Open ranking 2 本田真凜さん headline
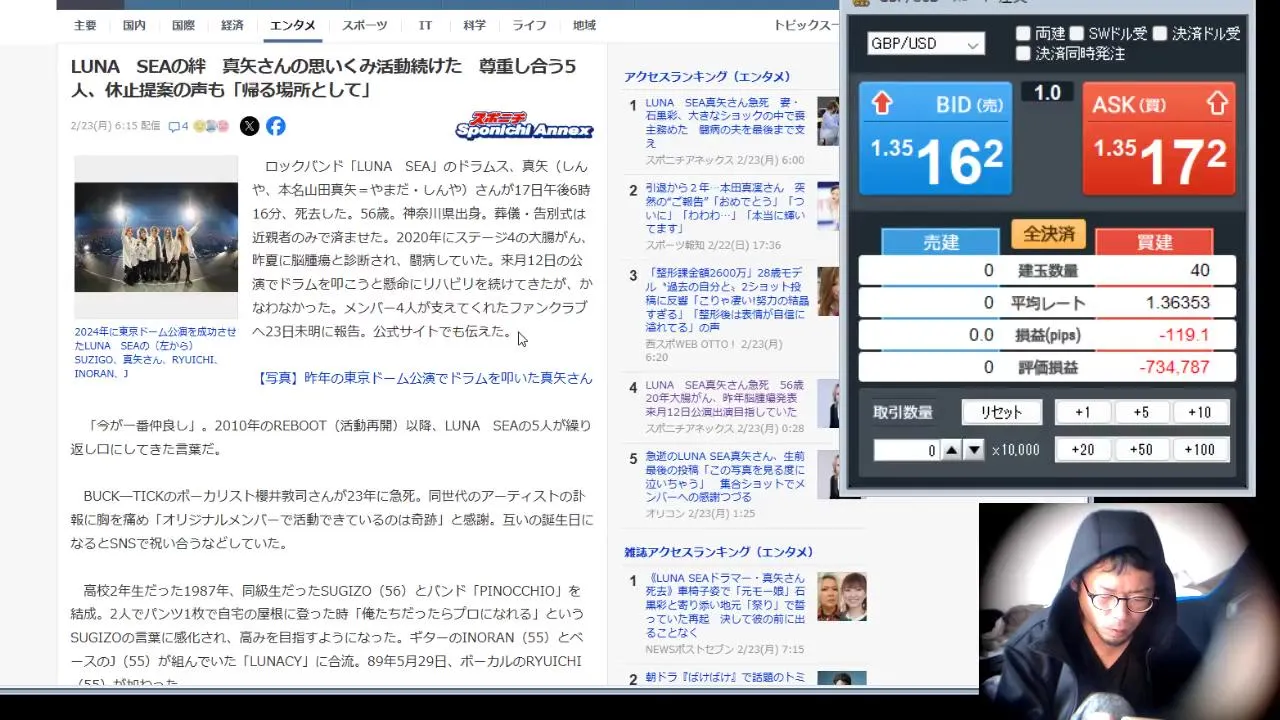The height and width of the screenshot is (720, 1280). click(x=725, y=208)
